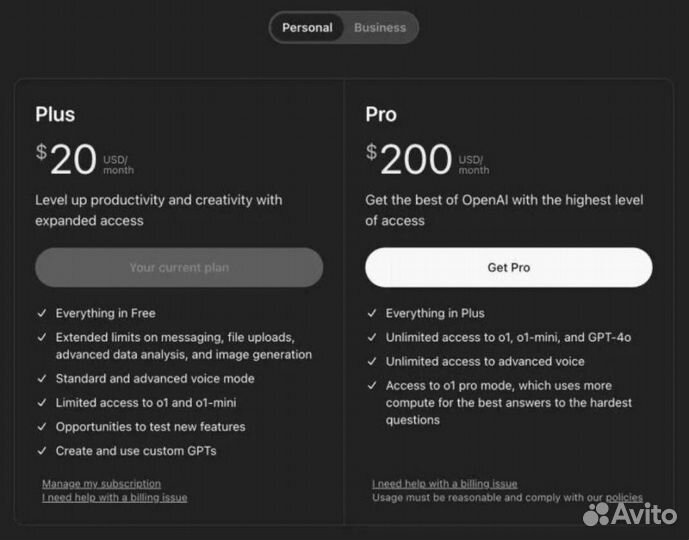Image resolution: width=689 pixels, height=540 pixels.
Task: Click checkmark beside 'Create and use custom GPTs'
Action: tap(42, 451)
